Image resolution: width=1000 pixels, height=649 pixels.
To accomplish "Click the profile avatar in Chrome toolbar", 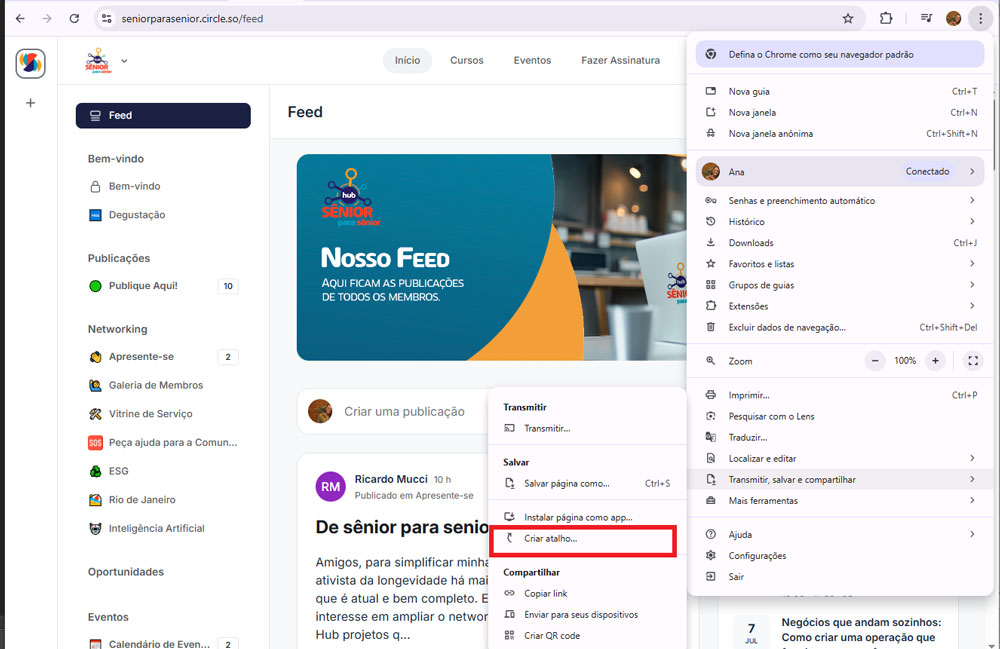I will (953, 18).
